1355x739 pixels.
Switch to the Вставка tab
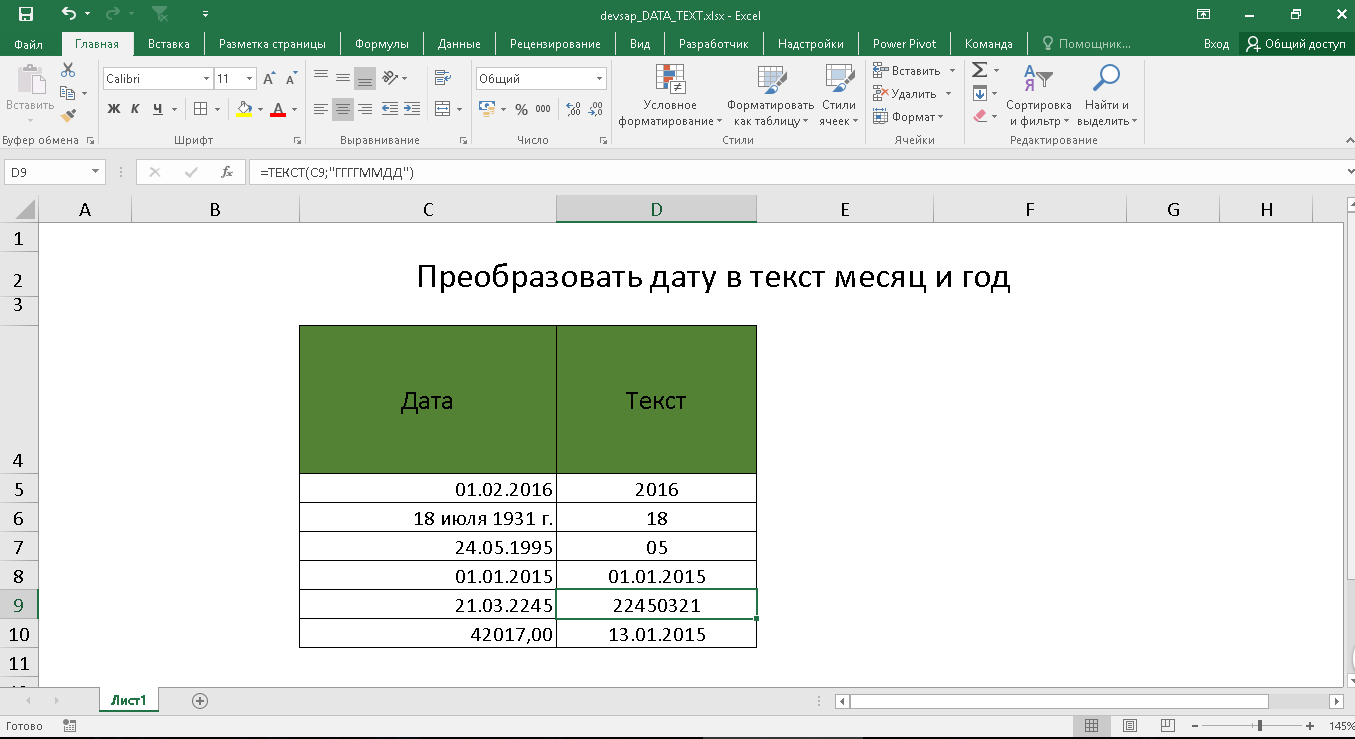168,44
